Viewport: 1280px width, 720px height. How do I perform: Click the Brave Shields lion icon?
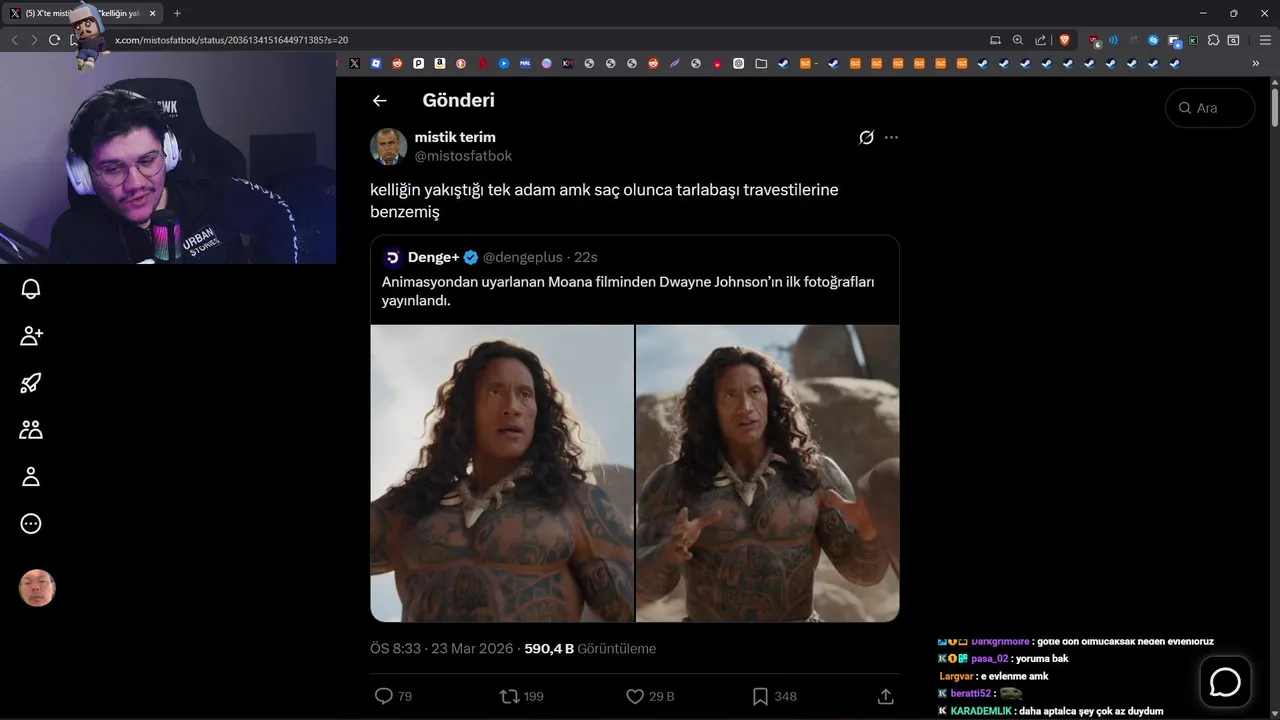(x=1065, y=40)
